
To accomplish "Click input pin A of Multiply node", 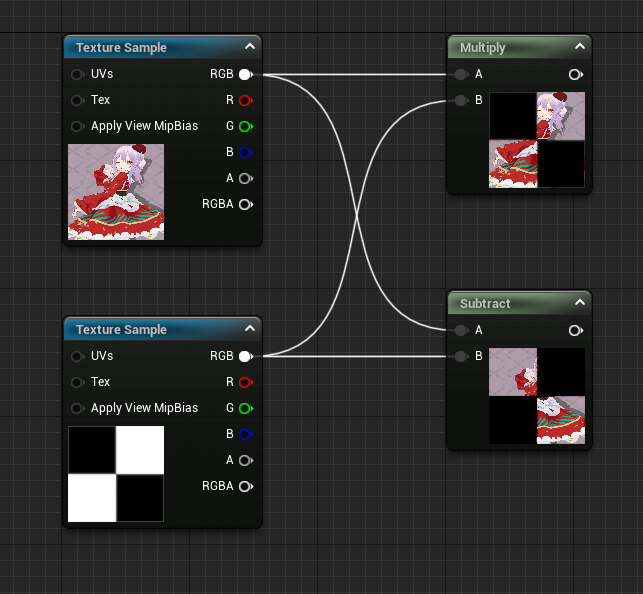I will pyautogui.click(x=461, y=74).
